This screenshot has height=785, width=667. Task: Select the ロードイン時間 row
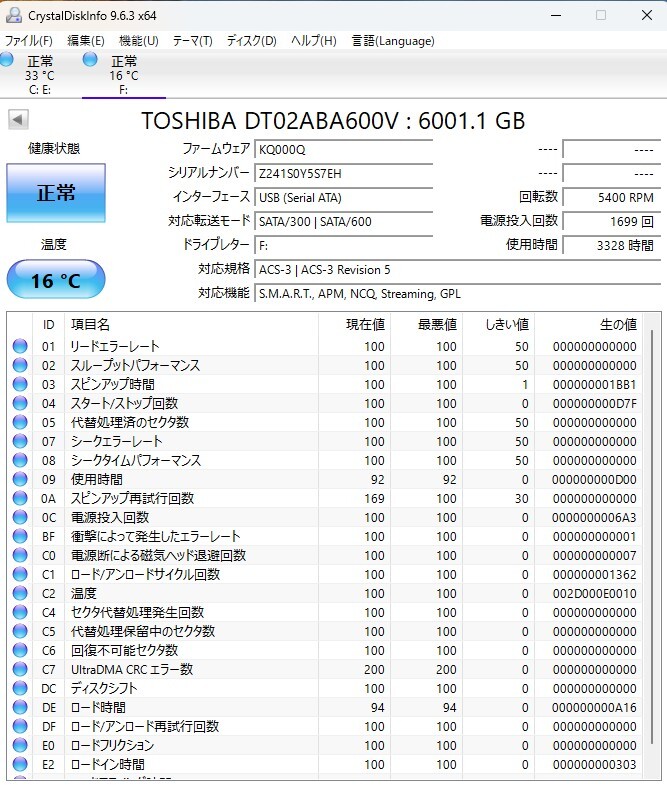[325, 765]
